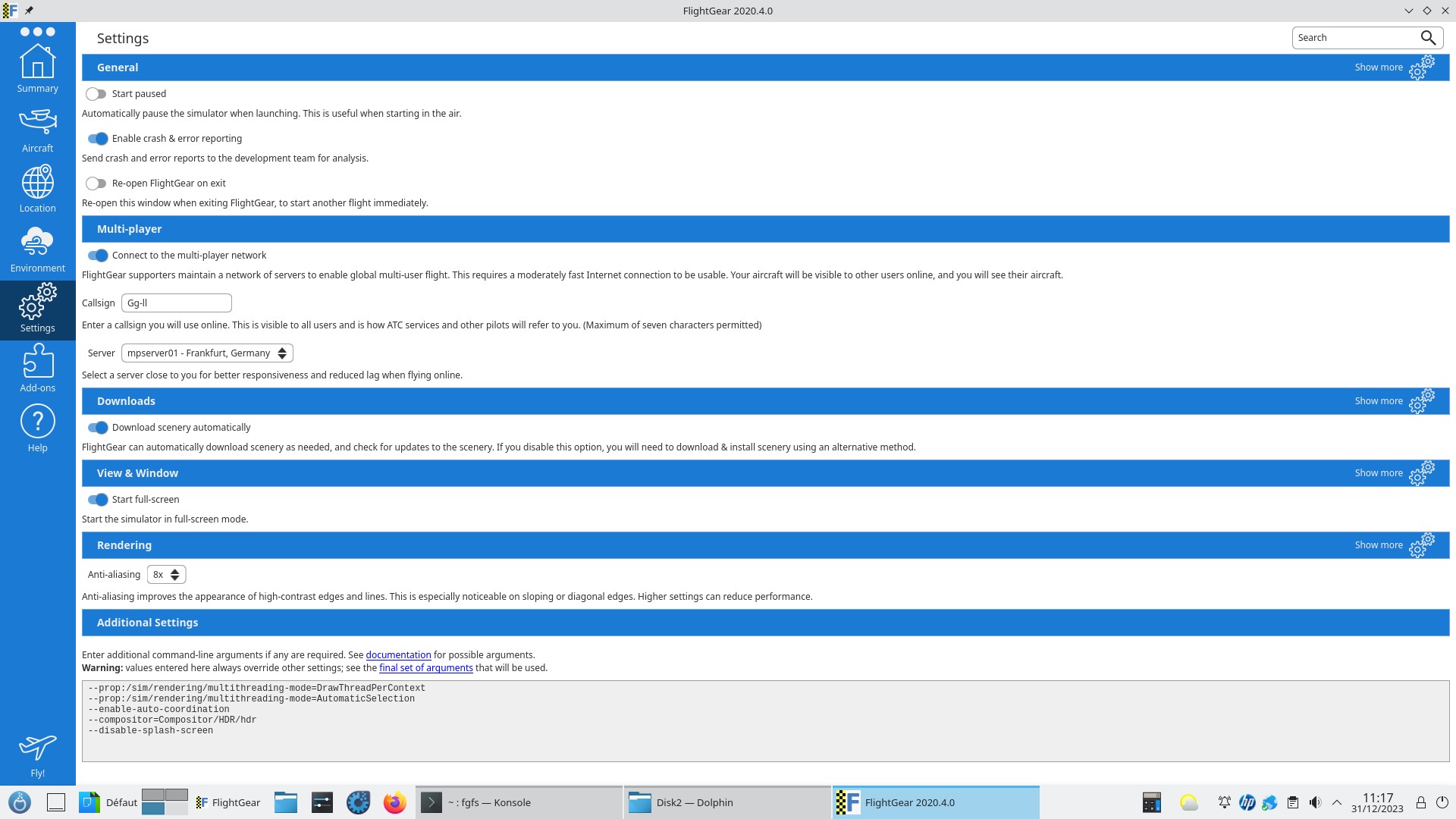Image resolution: width=1456 pixels, height=819 pixels.
Task: Open the Help page
Action: [37, 429]
